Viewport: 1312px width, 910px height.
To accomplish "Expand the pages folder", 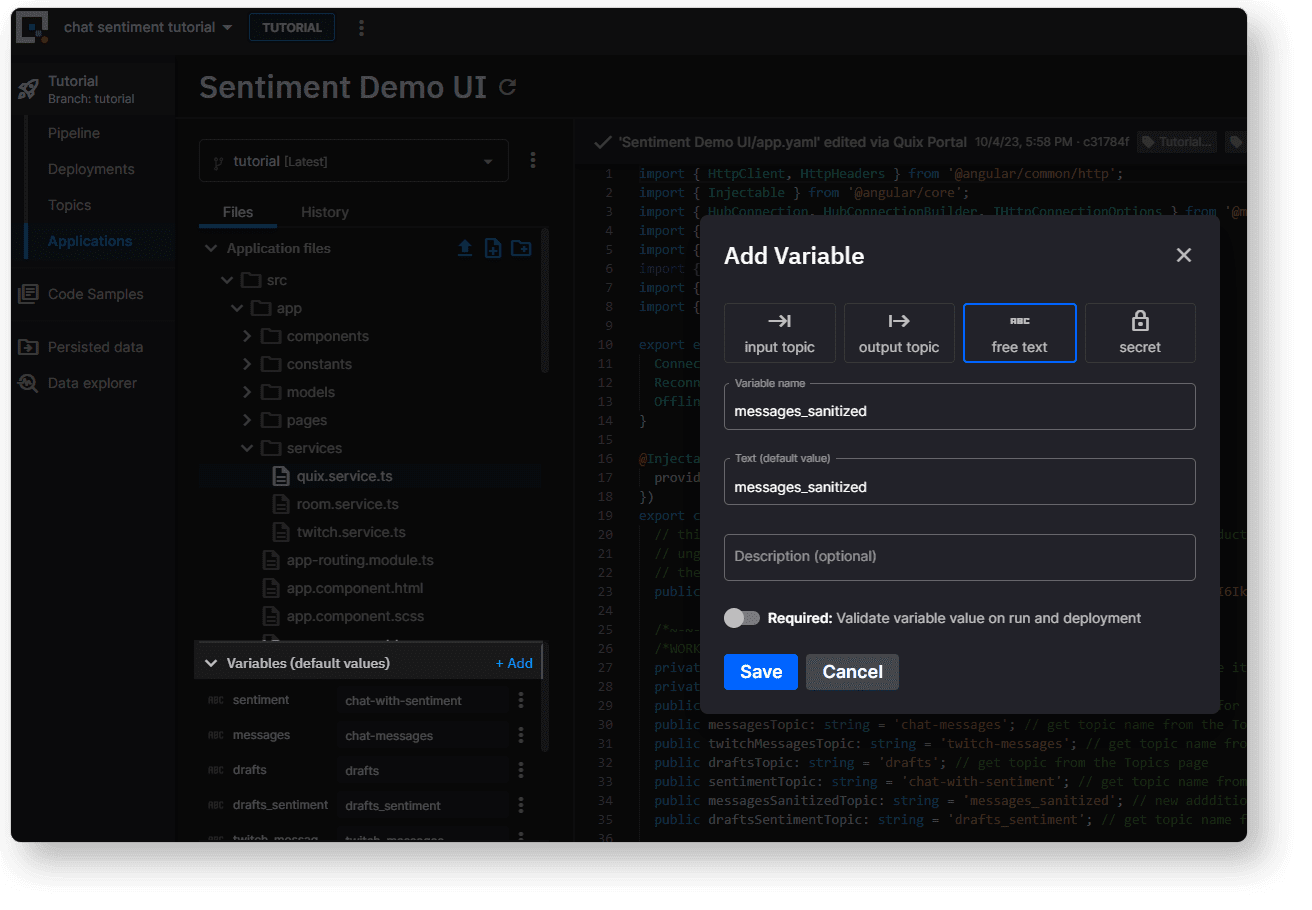I will 247,420.
